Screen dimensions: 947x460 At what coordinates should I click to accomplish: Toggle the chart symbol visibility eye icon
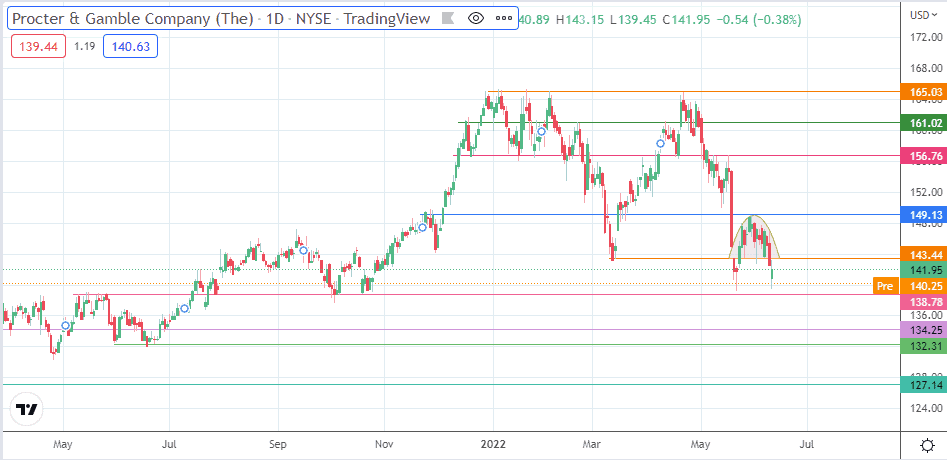coord(476,18)
